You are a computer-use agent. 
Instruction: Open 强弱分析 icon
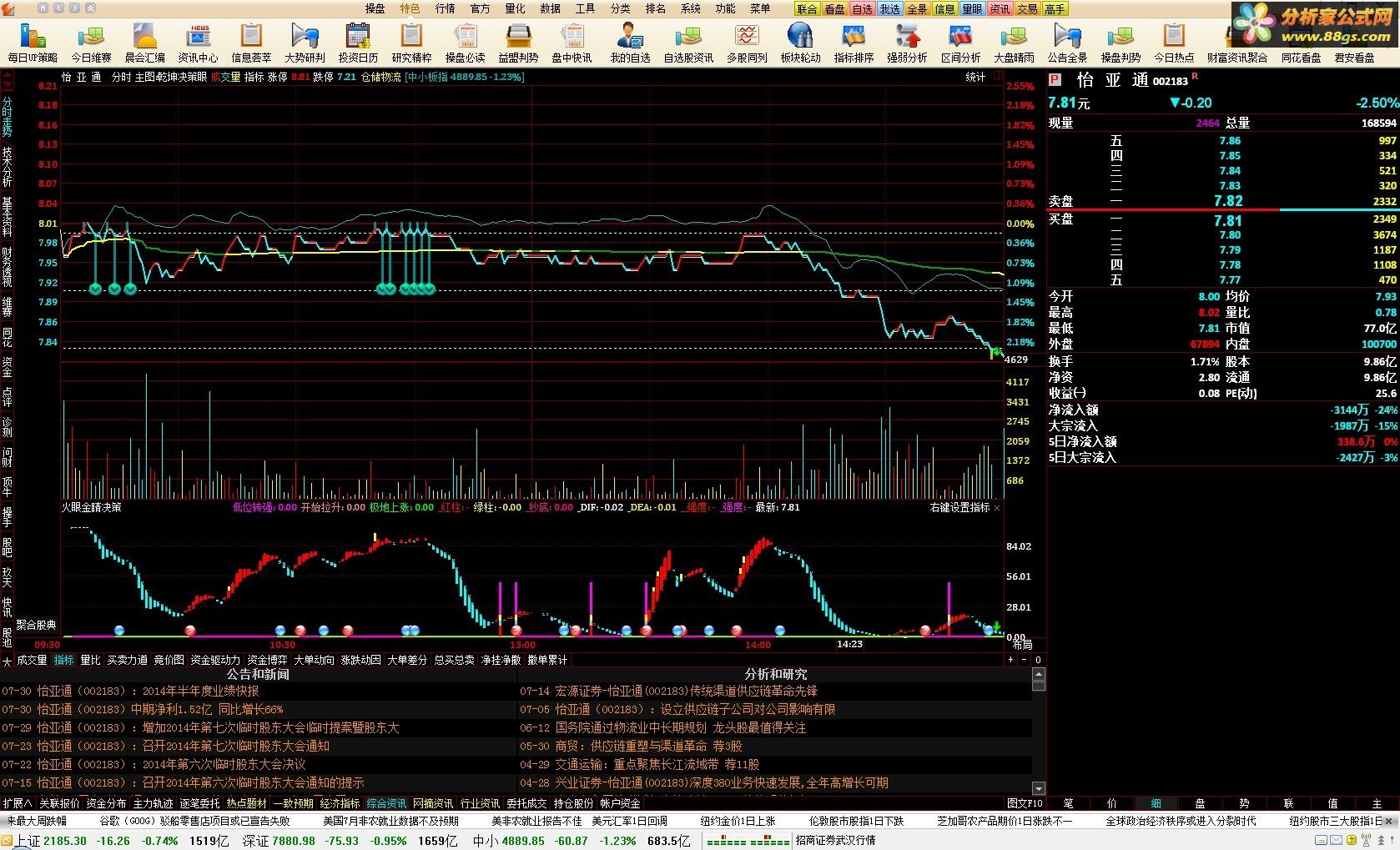coord(907,43)
